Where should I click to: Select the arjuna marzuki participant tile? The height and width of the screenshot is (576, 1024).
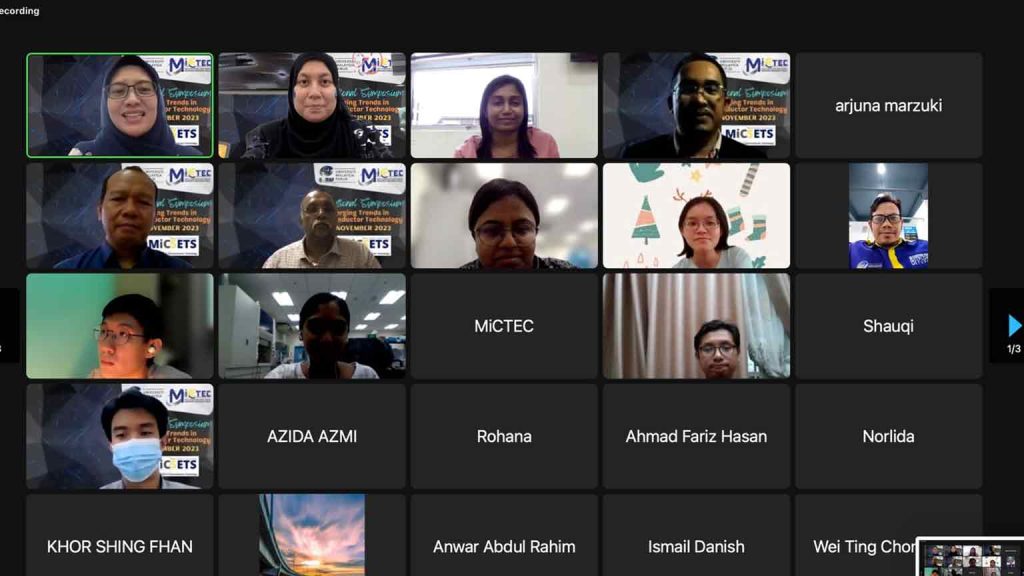[x=888, y=105]
